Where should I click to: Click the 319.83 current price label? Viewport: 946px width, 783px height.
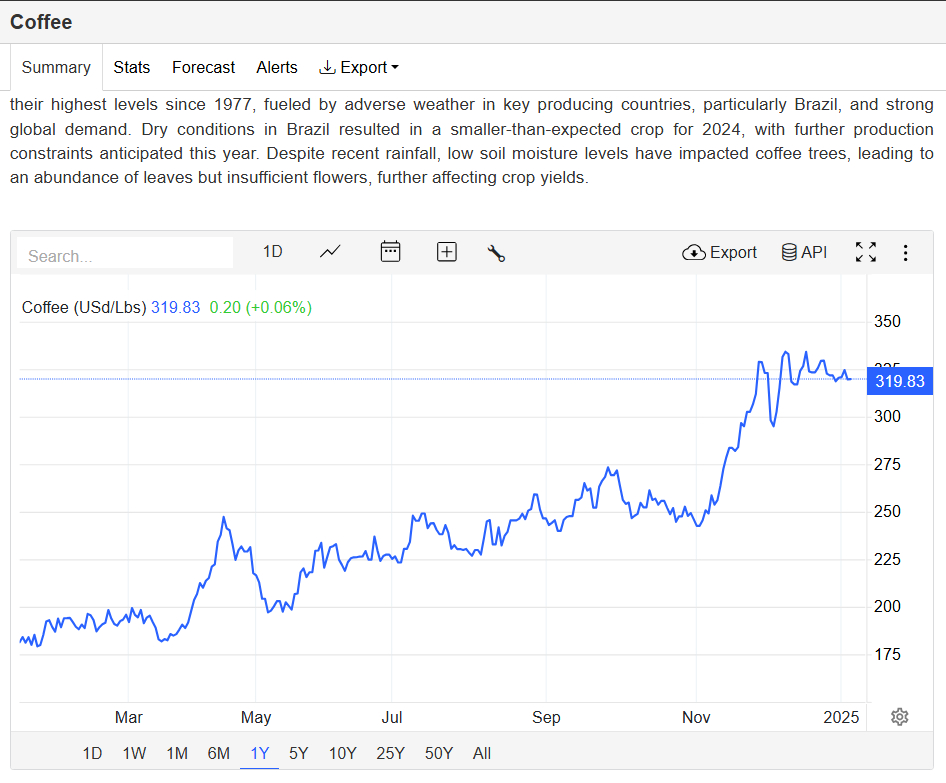[899, 381]
